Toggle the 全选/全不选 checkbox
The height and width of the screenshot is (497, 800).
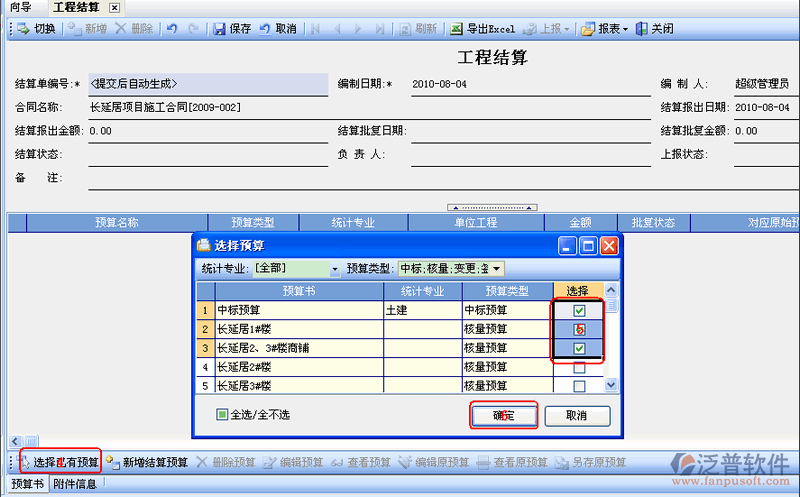pyautogui.click(x=222, y=414)
